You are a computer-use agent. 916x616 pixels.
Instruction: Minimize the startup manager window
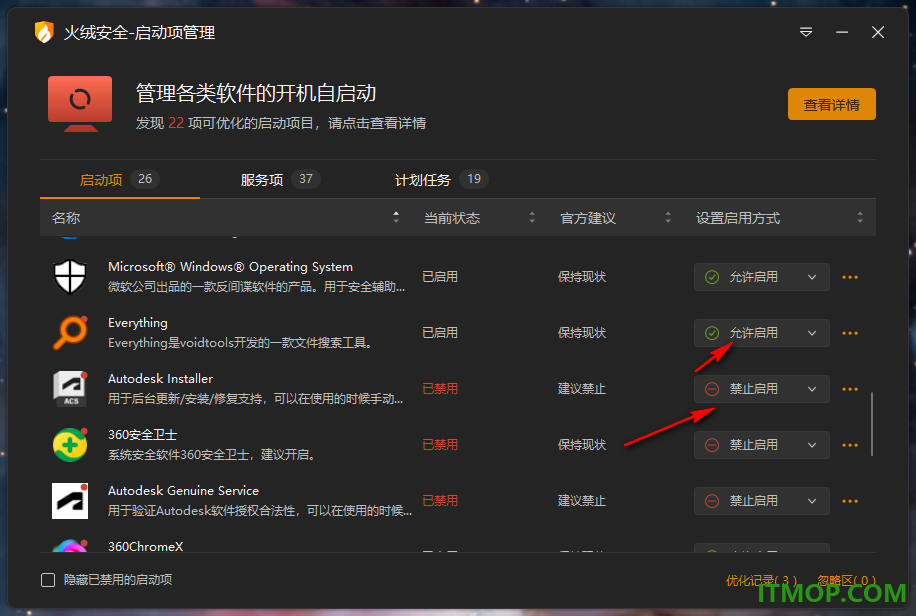click(x=842, y=32)
